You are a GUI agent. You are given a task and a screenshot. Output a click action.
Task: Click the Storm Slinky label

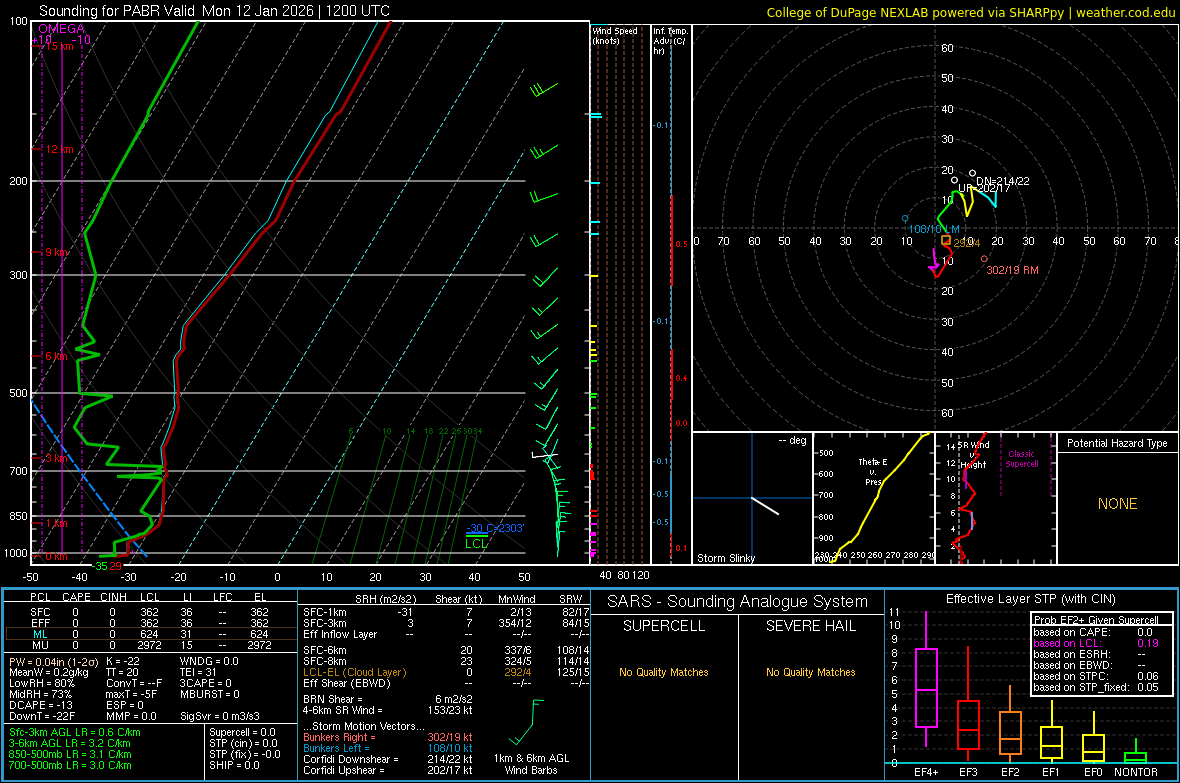725,558
